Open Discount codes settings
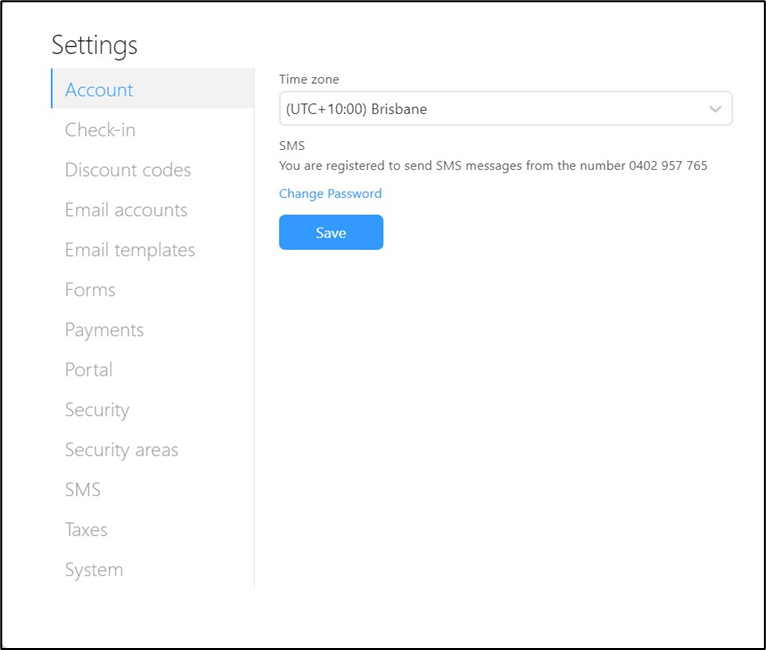The width and height of the screenshot is (766, 650). coord(128,170)
